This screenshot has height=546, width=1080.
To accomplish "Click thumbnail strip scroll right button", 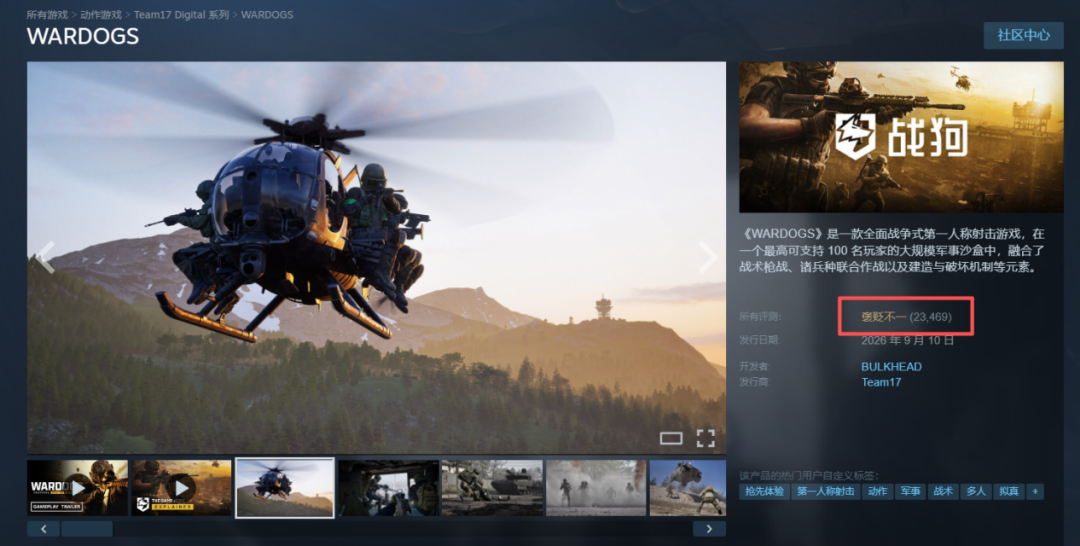I will pyautogui.click(x=709, y=529).
